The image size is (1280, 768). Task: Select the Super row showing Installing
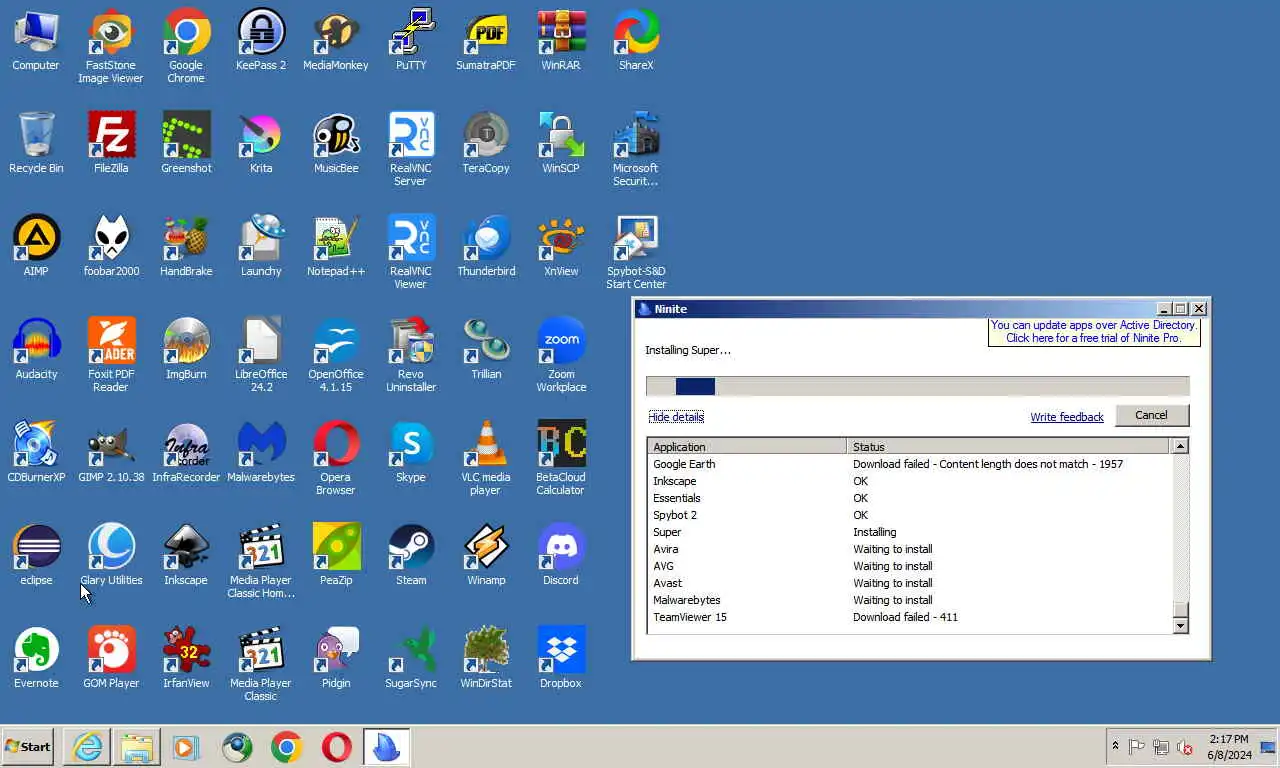(910, 532)
